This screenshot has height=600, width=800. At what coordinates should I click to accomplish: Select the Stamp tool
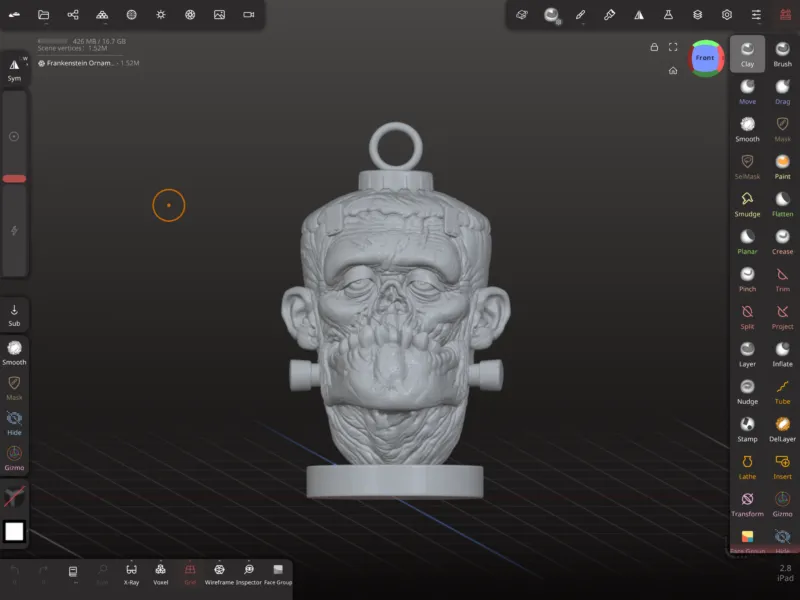[x=747, y=429]
